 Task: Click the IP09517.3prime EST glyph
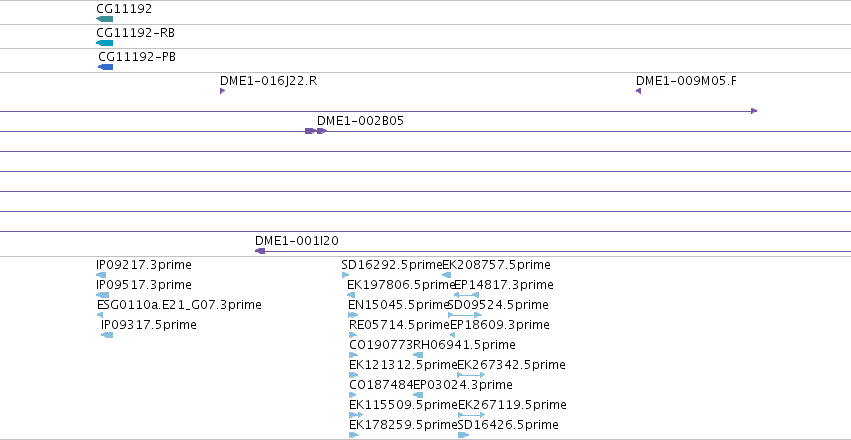[102, 295]
